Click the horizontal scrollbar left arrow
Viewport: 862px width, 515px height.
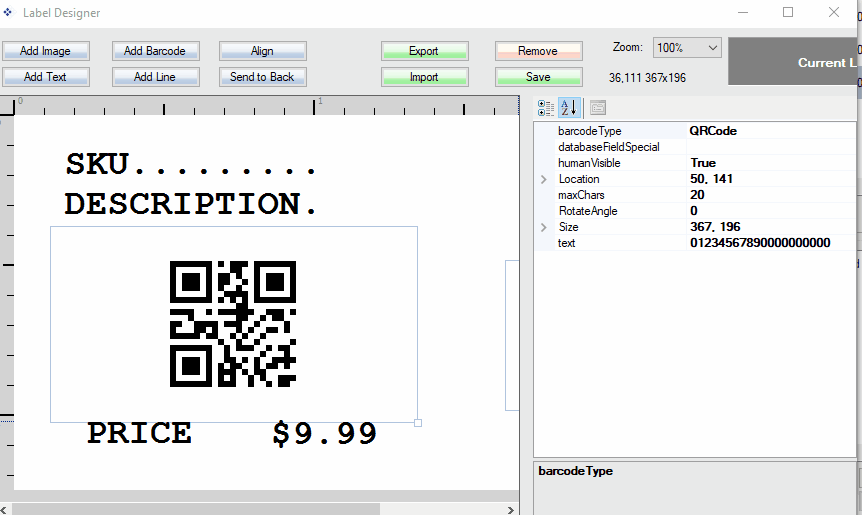4,510
